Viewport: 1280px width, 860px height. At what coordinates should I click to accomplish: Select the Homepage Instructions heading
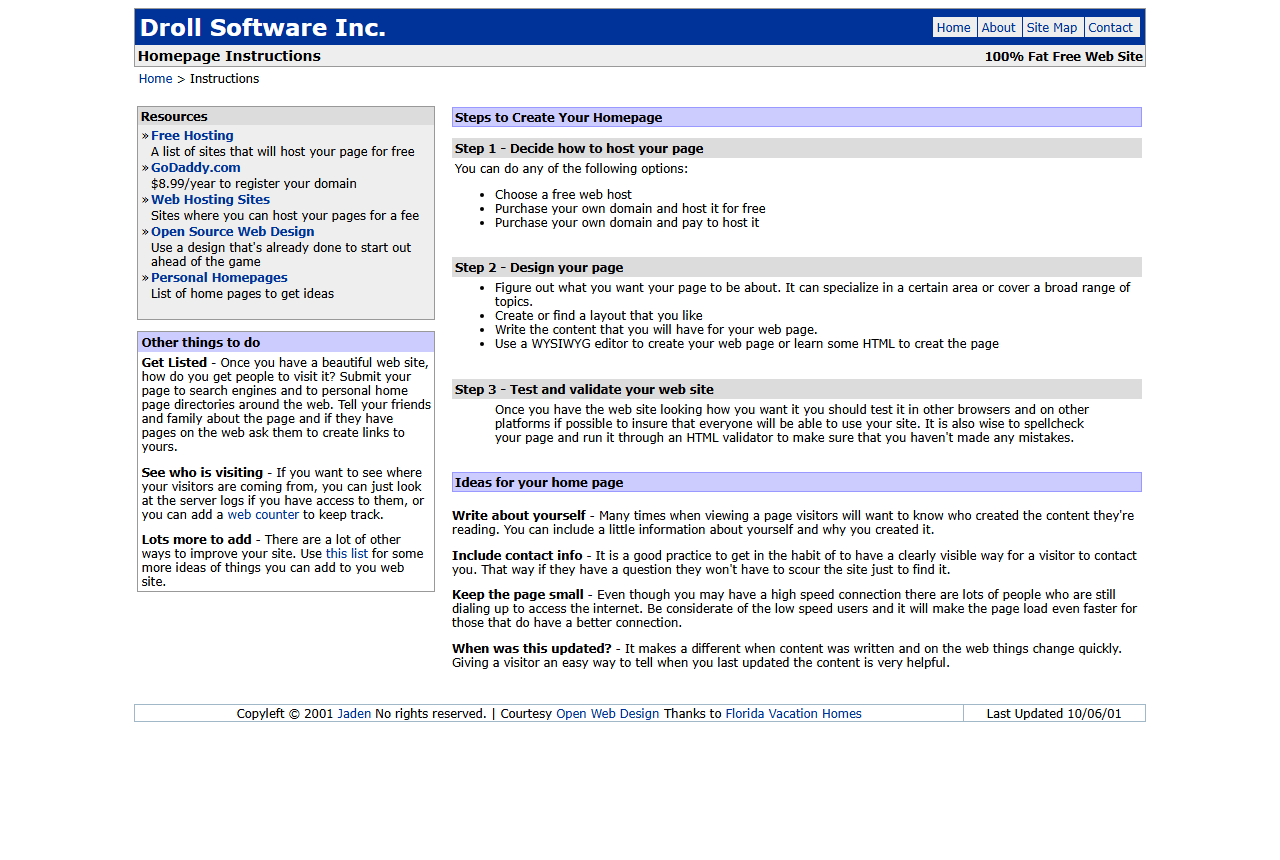(229, 56)
